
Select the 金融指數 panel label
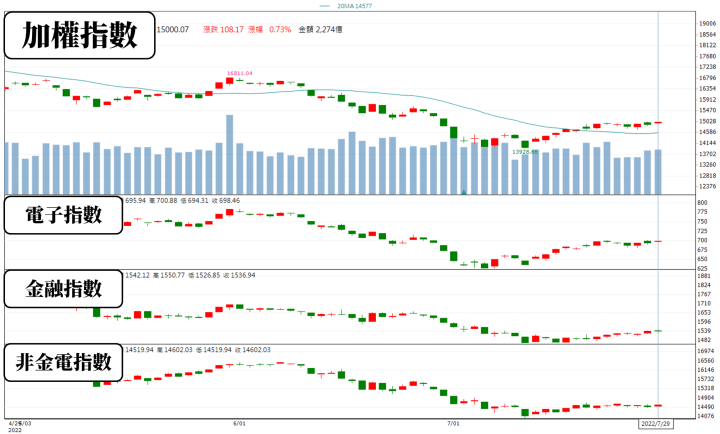[x=65, y=289]
